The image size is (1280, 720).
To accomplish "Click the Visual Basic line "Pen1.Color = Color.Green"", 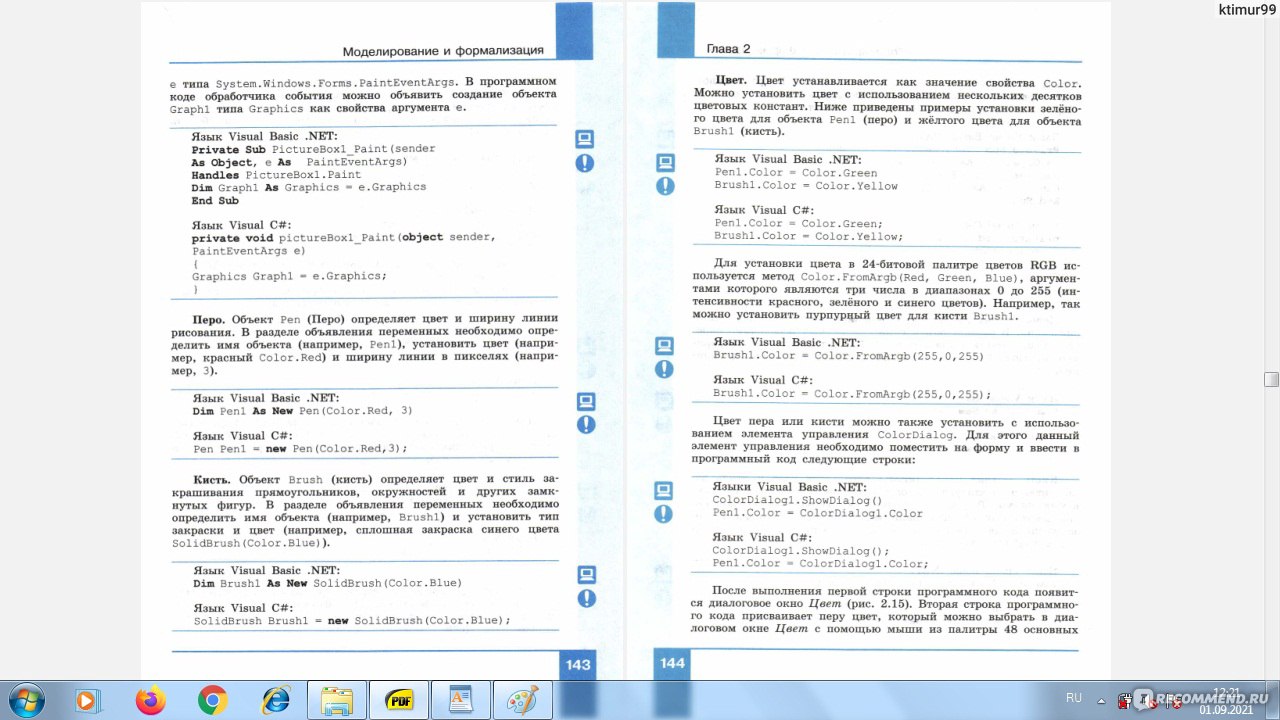I will (x=796, y=173).
